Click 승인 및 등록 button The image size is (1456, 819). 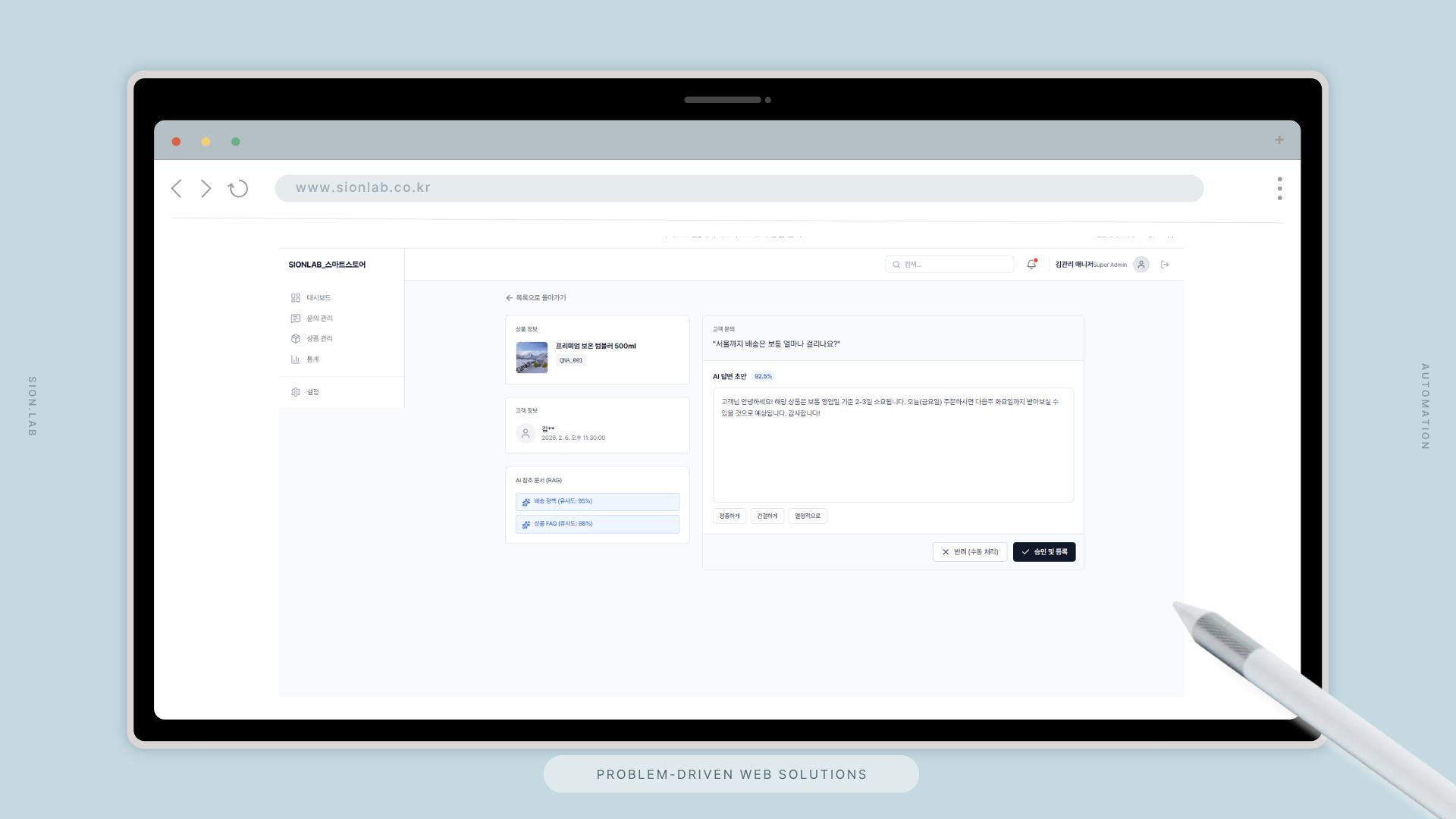[x=1043, y=552]
